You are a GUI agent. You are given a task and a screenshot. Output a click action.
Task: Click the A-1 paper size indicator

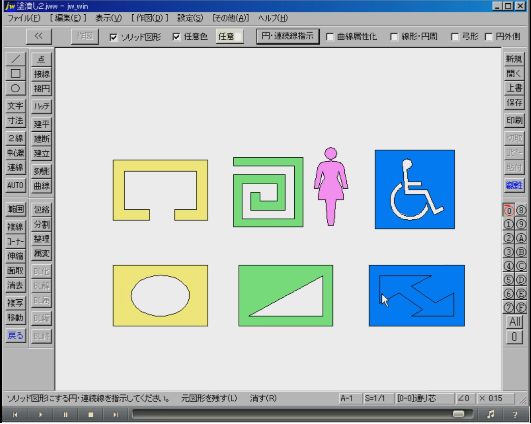tap(349, 398)
